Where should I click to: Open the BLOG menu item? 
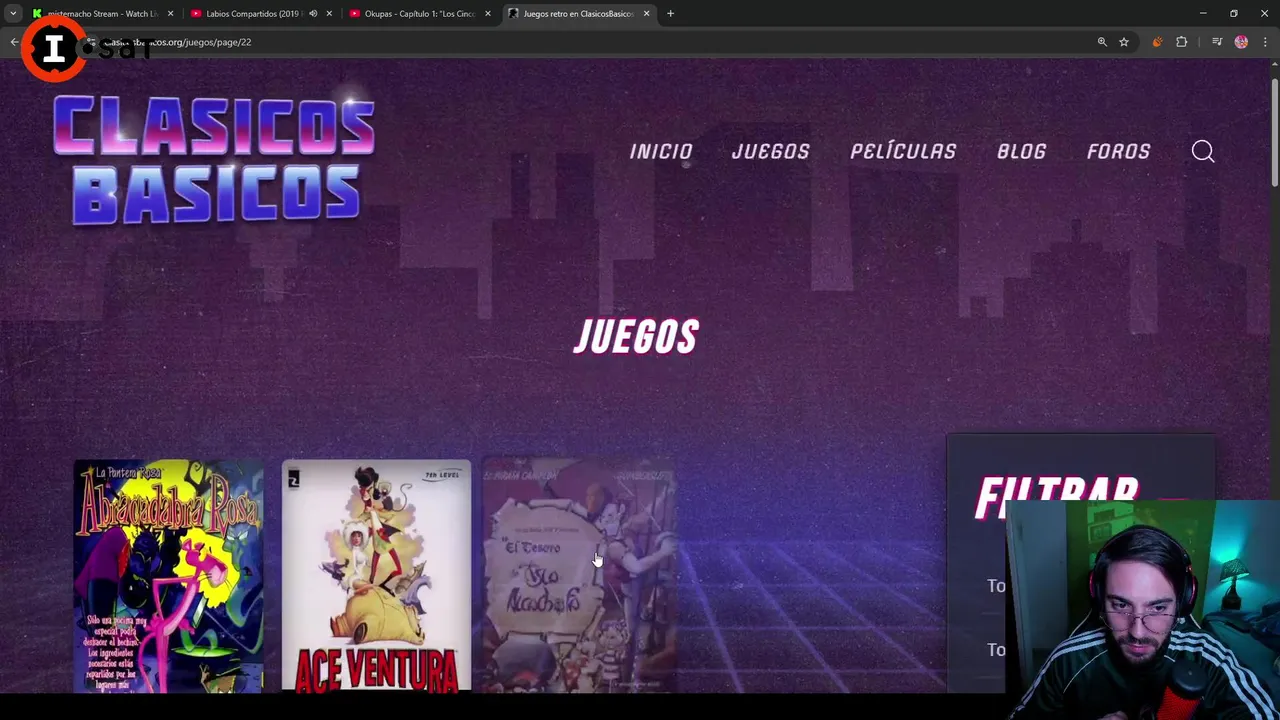tap(1022, 151)
